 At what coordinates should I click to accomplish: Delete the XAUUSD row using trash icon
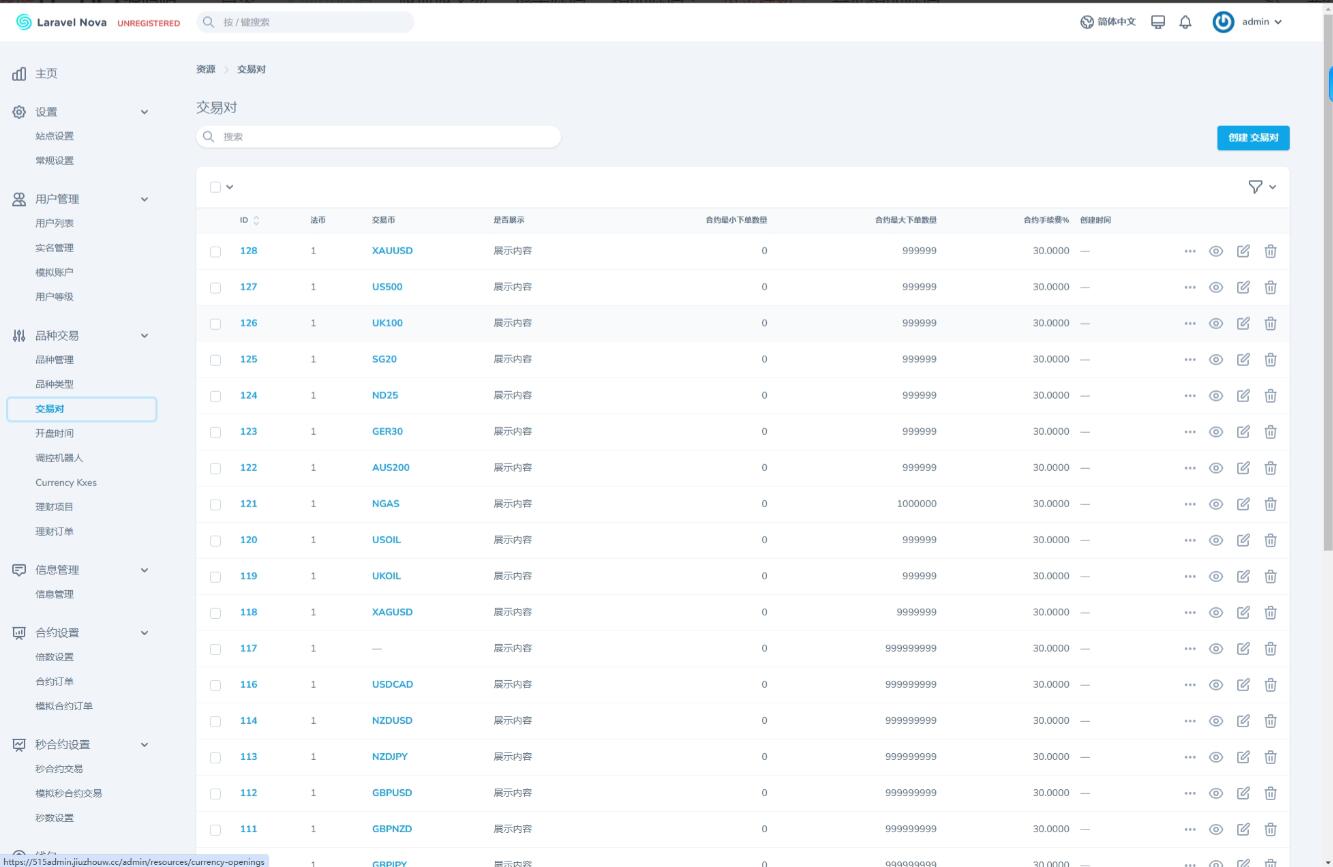coord(1270,251)
